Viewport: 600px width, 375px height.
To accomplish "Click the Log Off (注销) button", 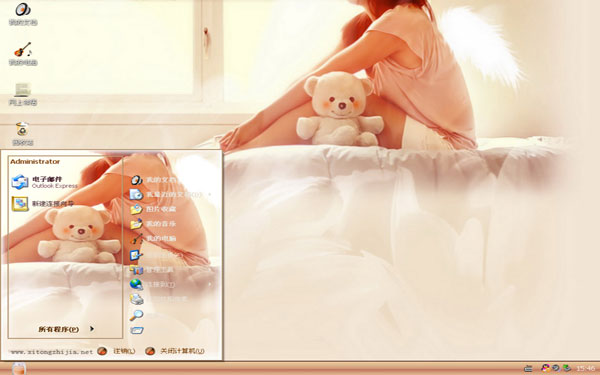I will [x=116, y=351].
